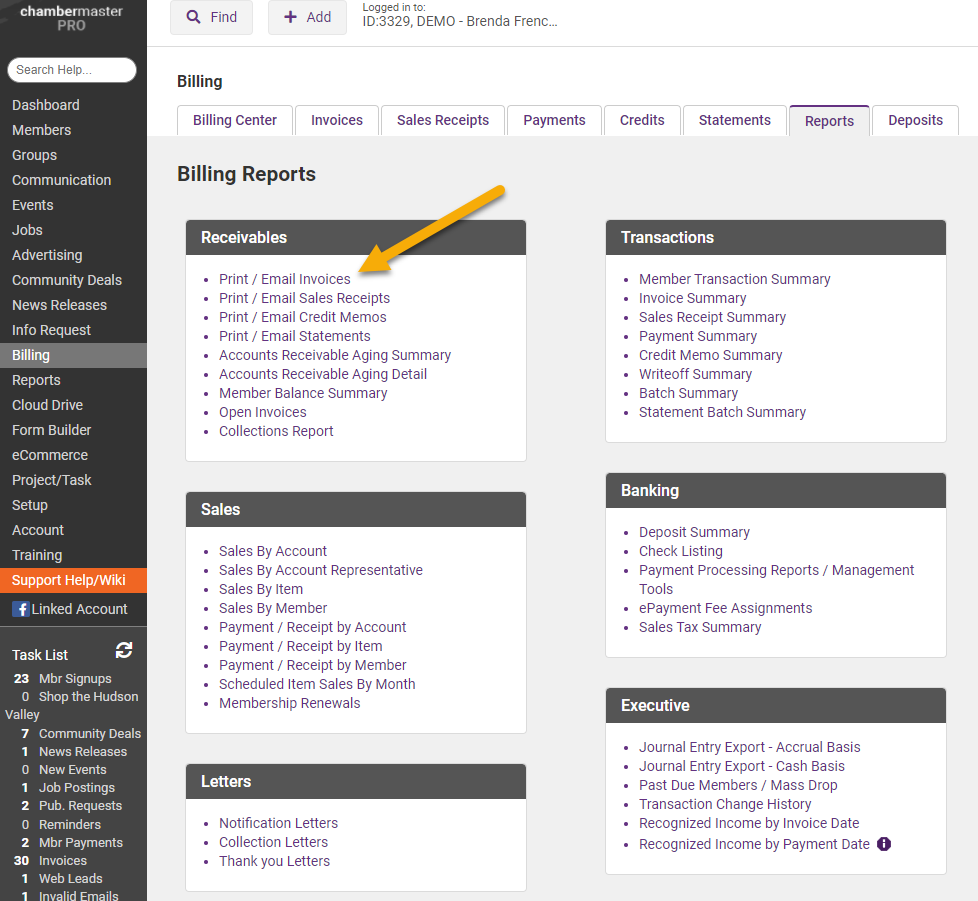Type in the Search Help field
Viewport: 978px width, 901px height.
(x=72, y=70)
